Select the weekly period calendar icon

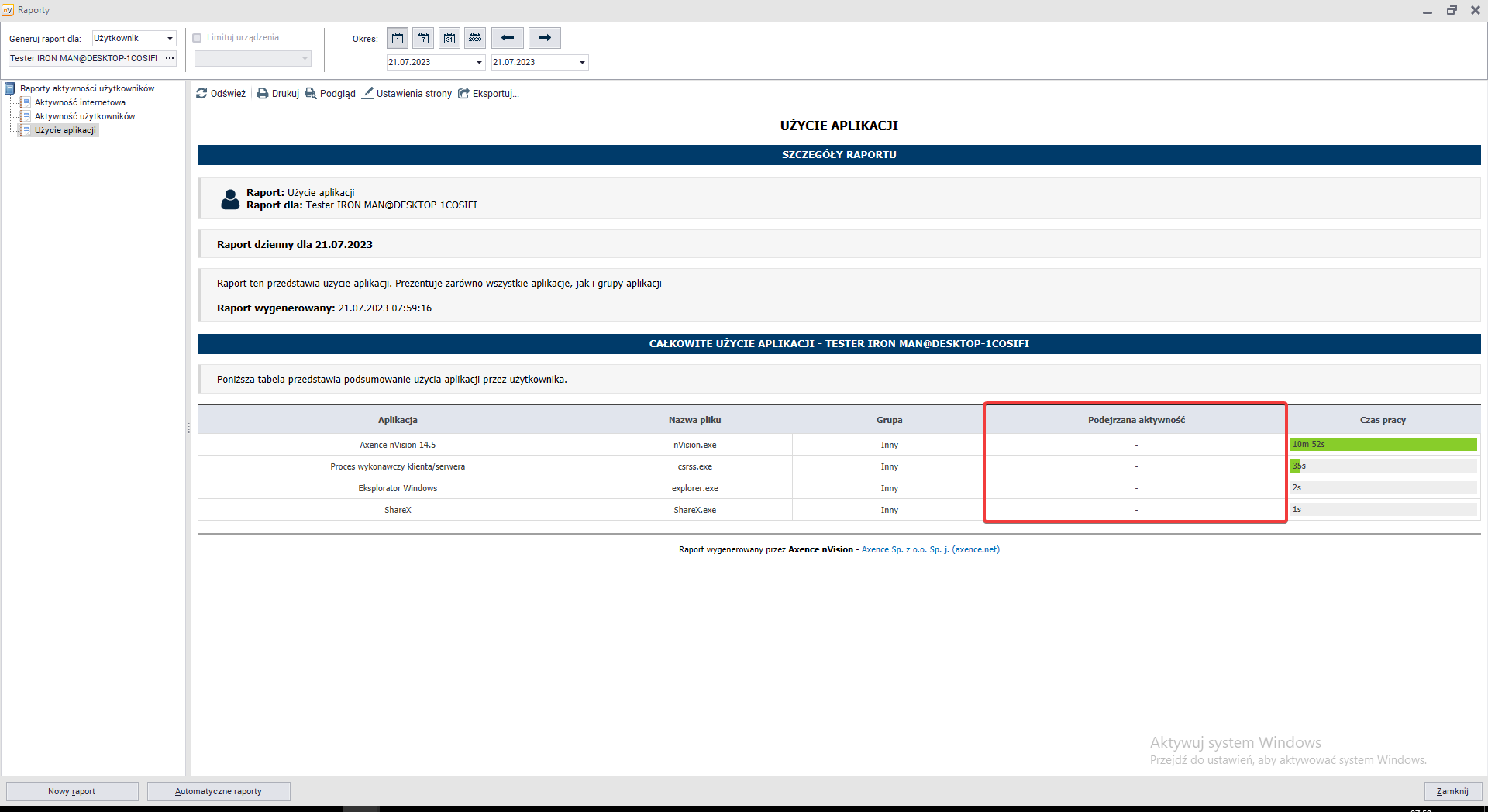423,38
